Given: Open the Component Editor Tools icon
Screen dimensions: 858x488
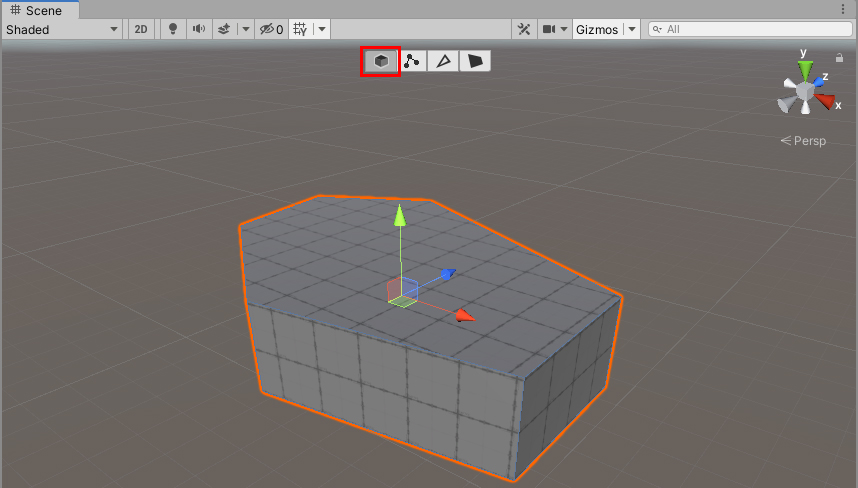Looking at the screenshot, I should pos(524,30).
